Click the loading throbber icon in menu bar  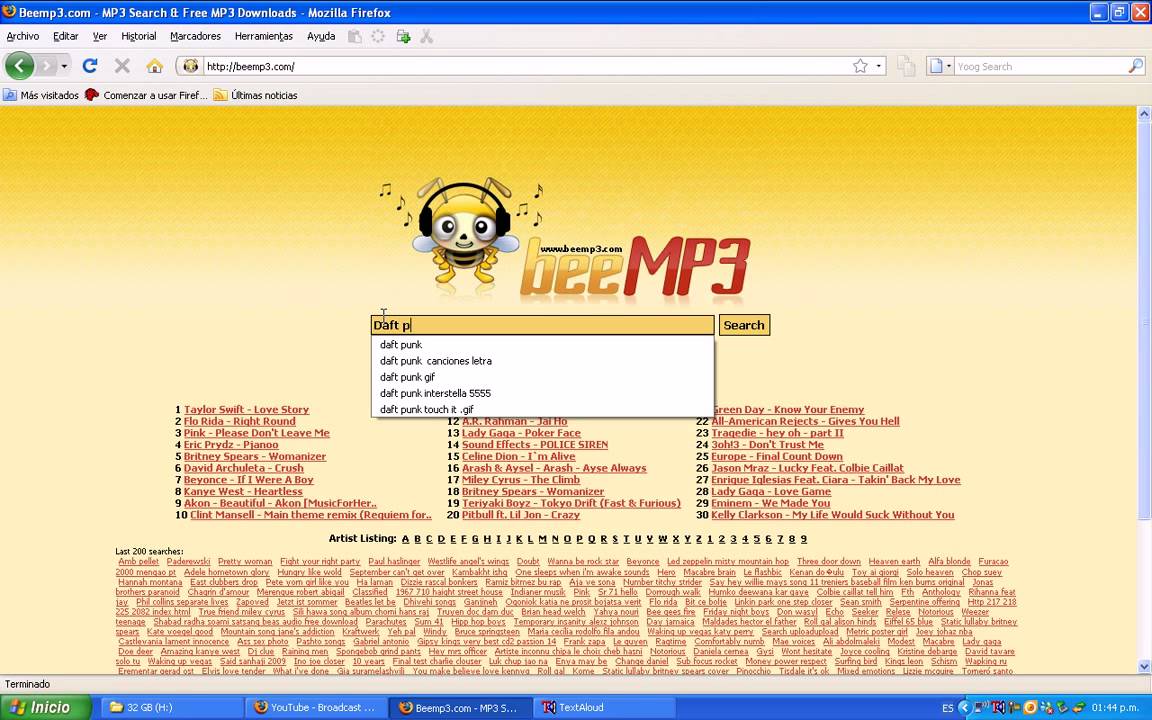tap(378, 36)
